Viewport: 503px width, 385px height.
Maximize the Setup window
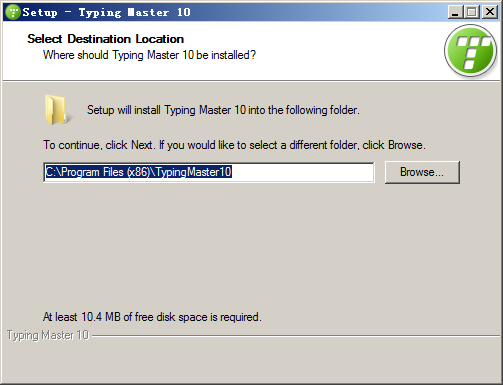(x=472, y=12)
